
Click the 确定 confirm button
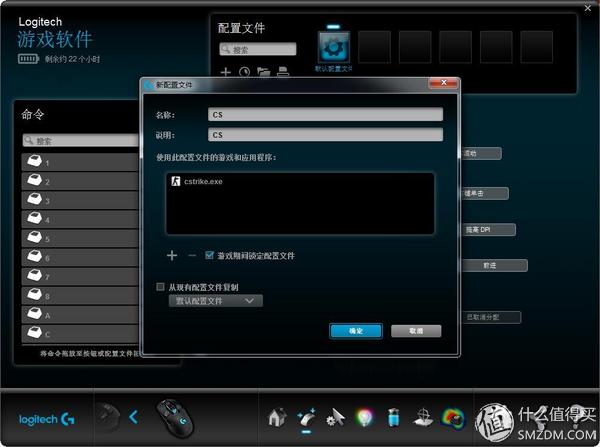pos(356,331)
